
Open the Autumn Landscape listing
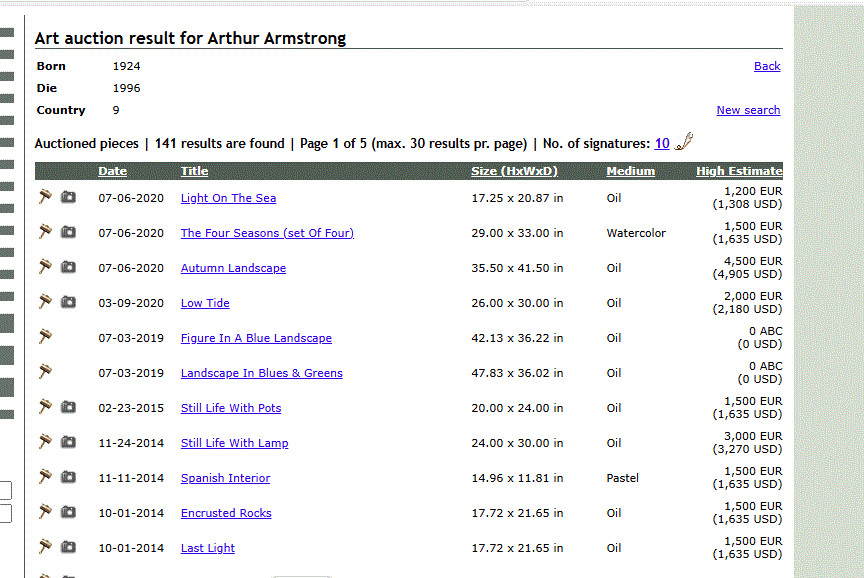233,268
